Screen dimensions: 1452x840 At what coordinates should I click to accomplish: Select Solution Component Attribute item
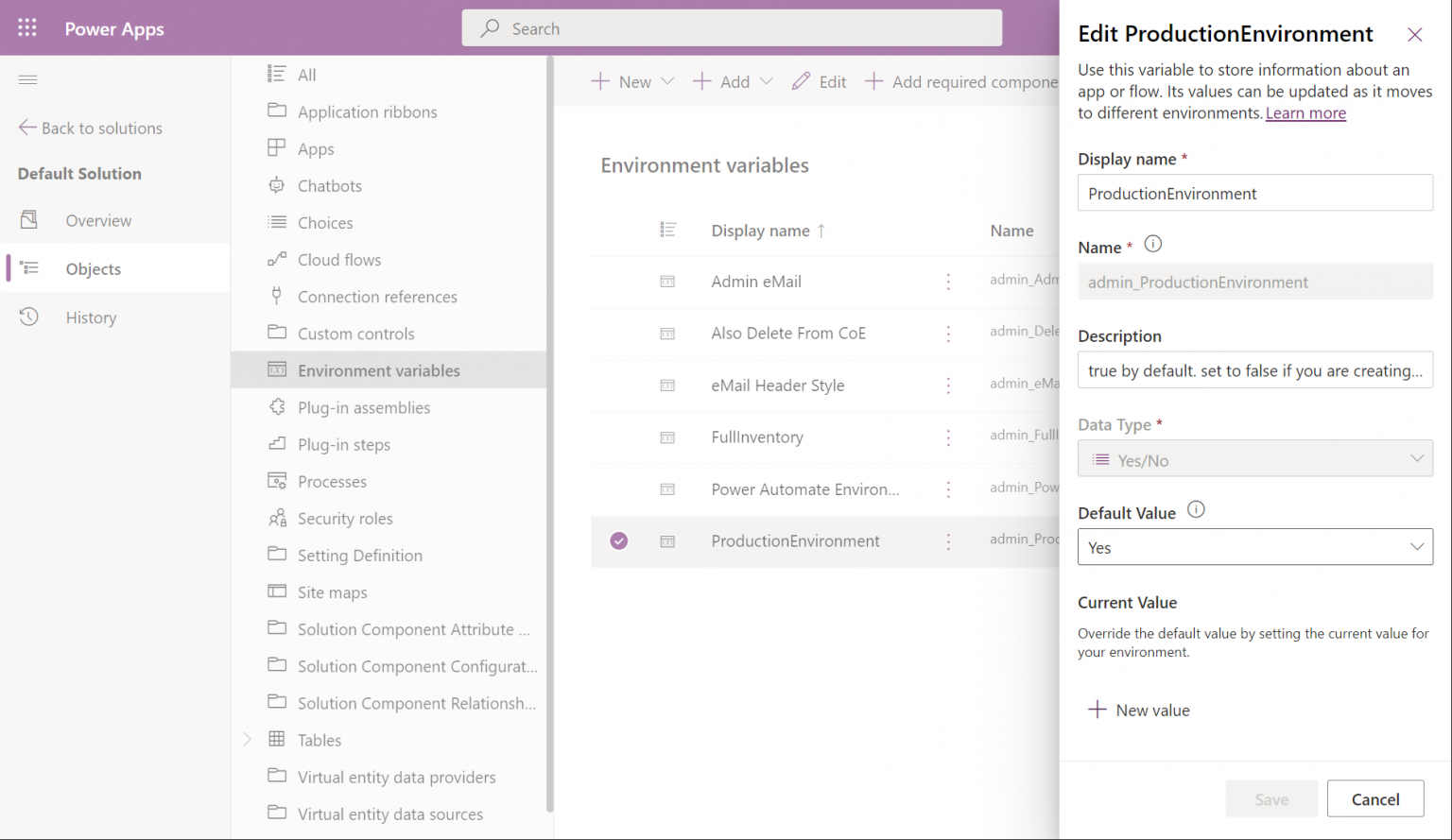tap(414, 629)
